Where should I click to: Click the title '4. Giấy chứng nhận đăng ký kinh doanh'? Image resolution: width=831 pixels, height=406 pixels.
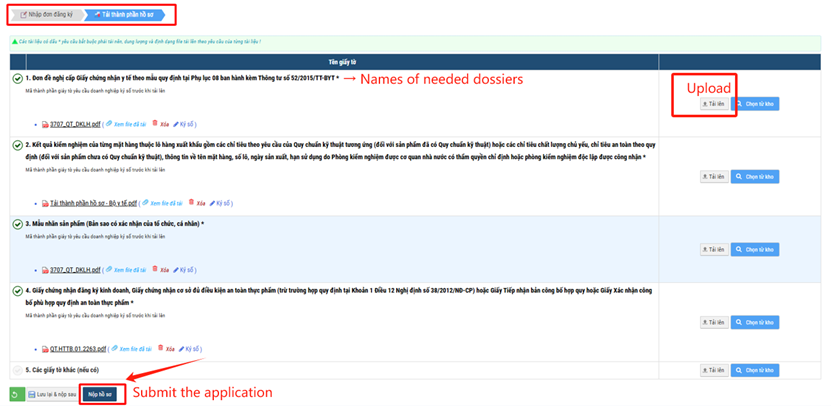click(339, 297)
